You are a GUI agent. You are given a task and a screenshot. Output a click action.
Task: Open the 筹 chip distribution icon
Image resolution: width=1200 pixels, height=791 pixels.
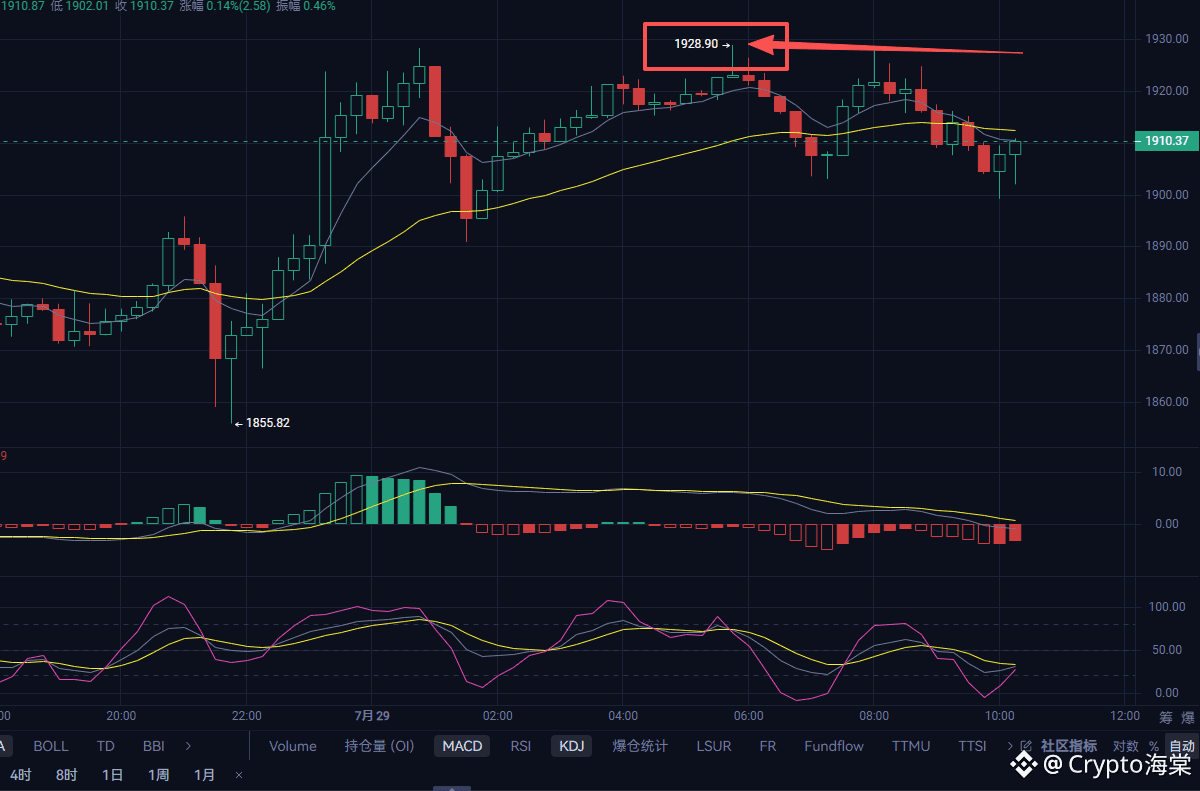pyautogui.click(x=1166, y=718)
